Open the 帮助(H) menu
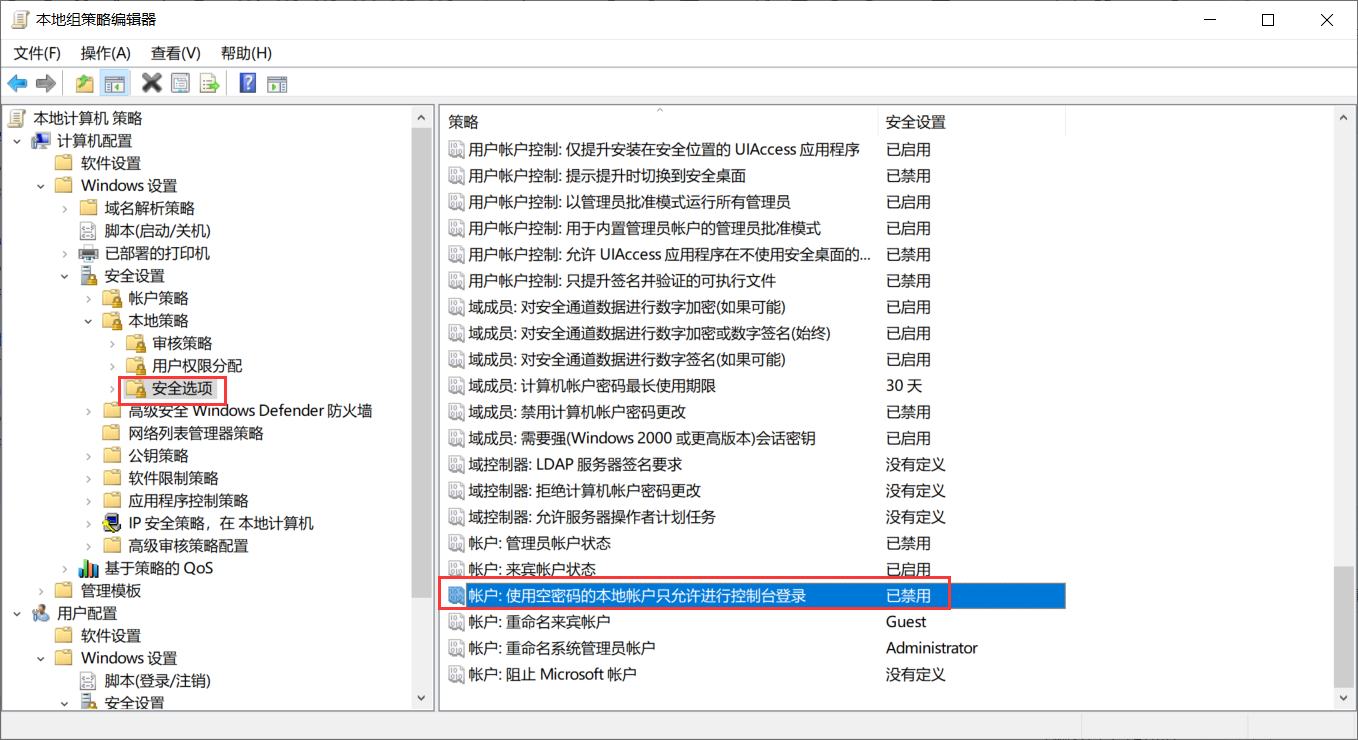Image resolution: width=1358 pixels, height=740 pixels. [x=246, y=53]
